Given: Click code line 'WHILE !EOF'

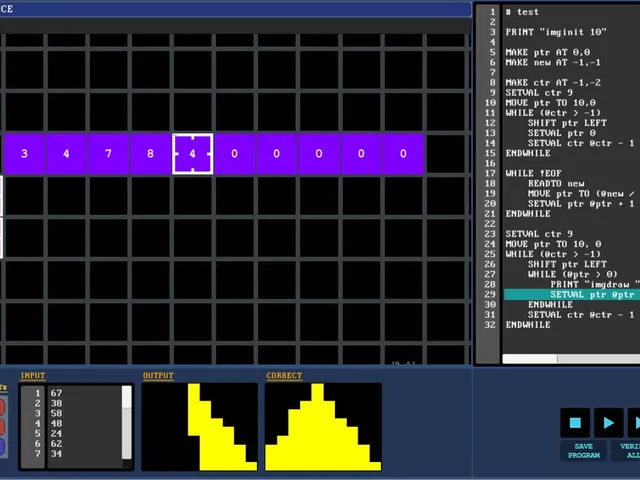Looking at the screenshot, I should click(533, 173).
